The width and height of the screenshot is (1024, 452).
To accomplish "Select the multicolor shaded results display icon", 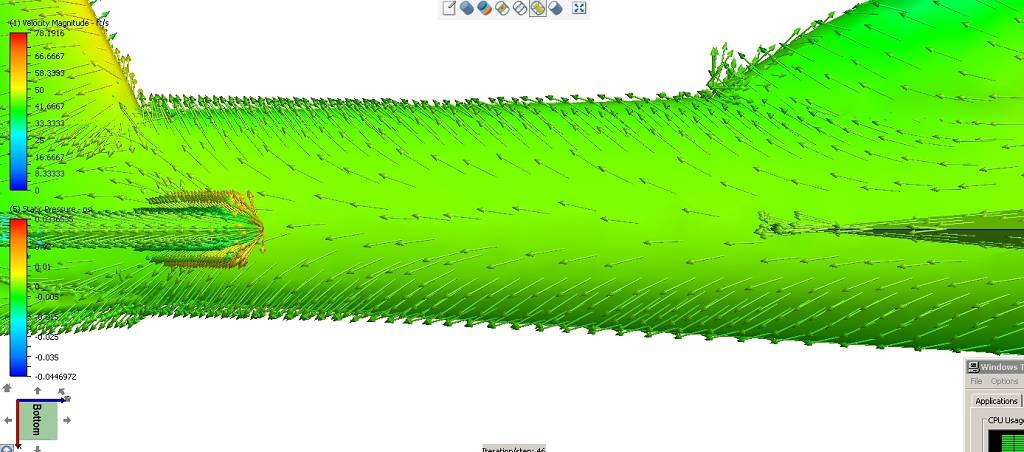I will click(x=484, y=9).
